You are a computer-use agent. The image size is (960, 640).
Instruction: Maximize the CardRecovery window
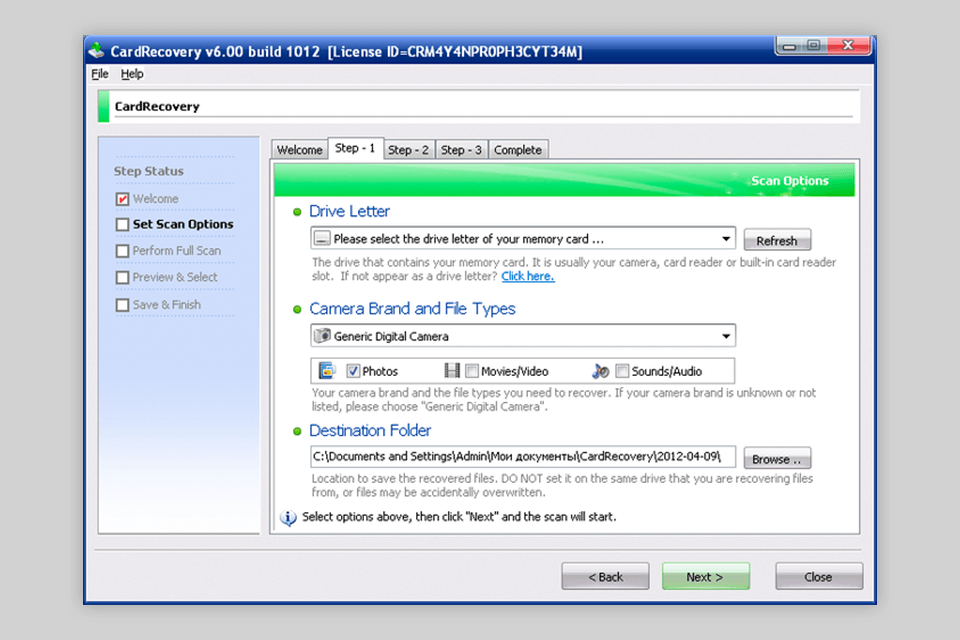(x=814, y=46)
